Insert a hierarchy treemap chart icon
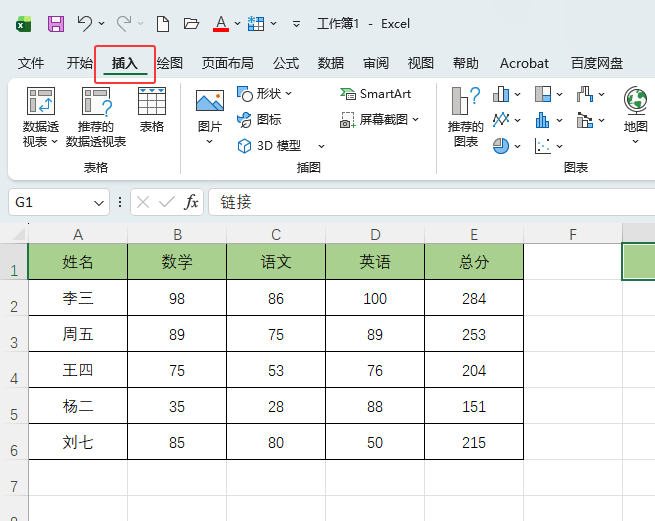The width and height of the screenshot is (655, 521). click(x=543, y=94)
